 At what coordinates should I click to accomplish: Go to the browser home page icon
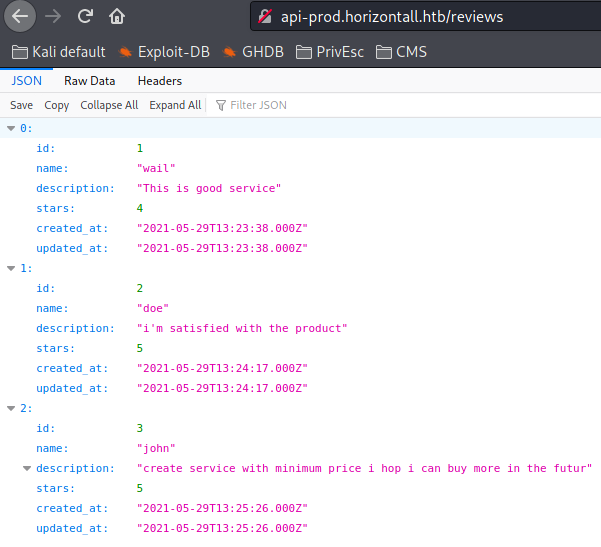point(117,16)
